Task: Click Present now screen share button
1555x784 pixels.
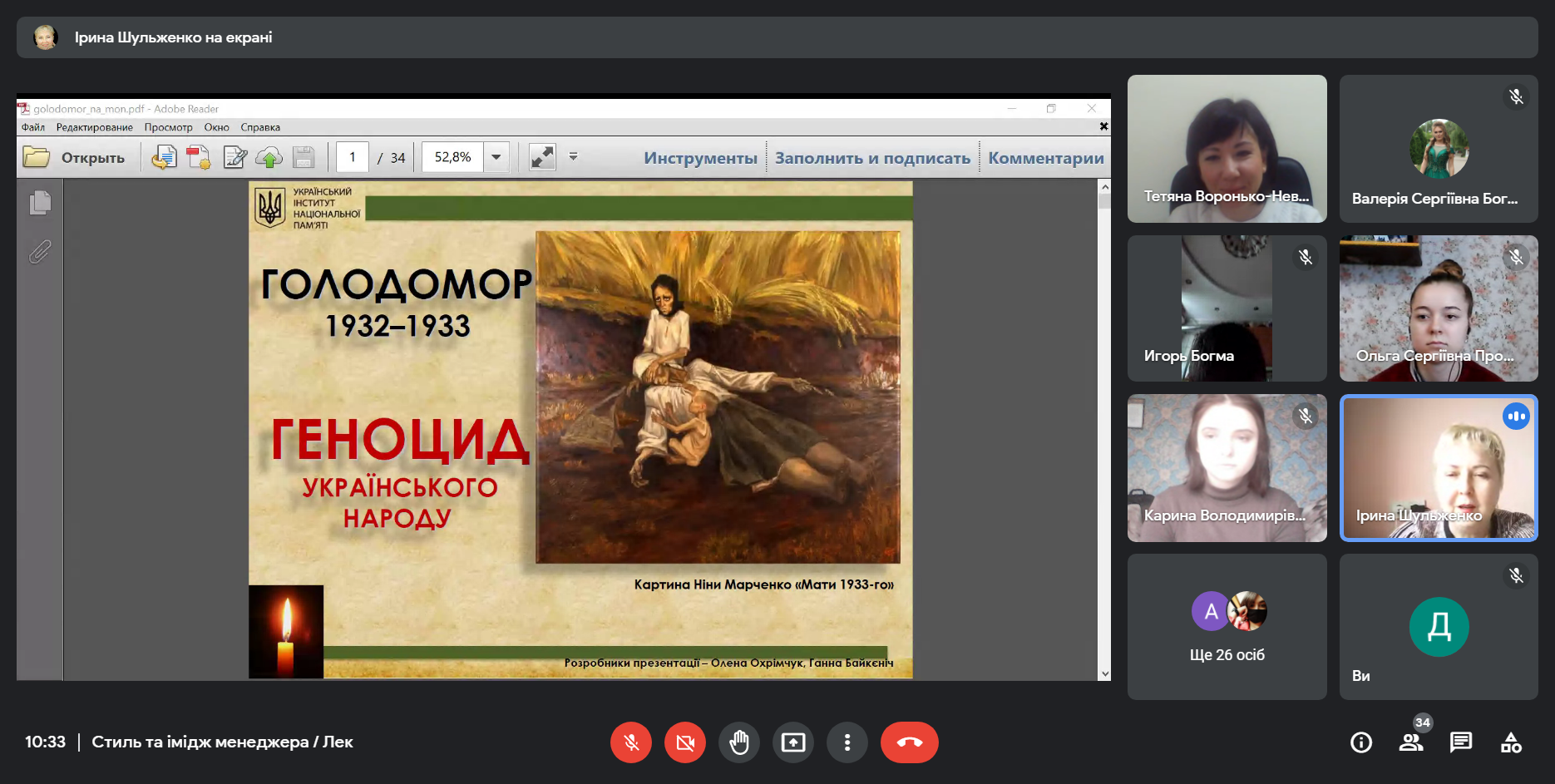Action: 793,742
